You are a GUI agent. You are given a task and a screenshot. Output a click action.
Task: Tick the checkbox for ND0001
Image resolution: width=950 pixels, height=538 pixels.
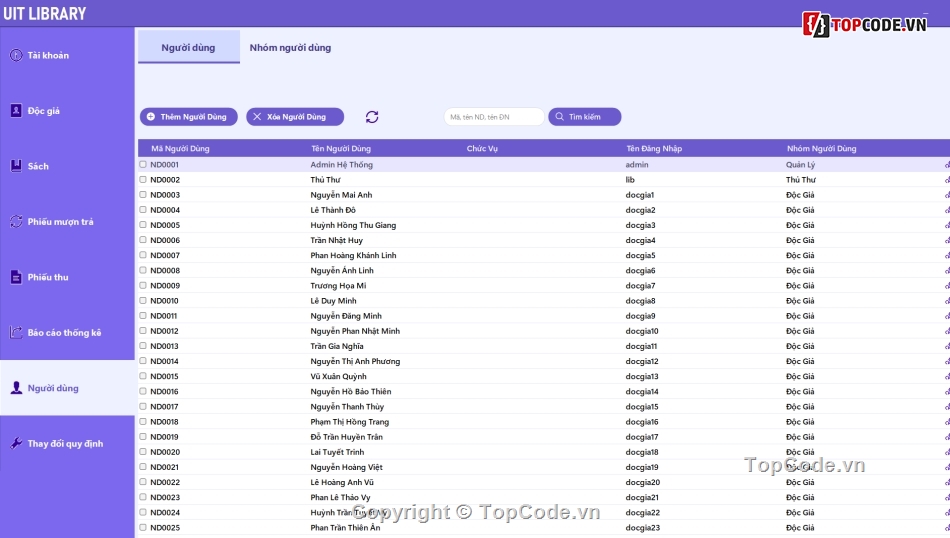click(143, 165)
